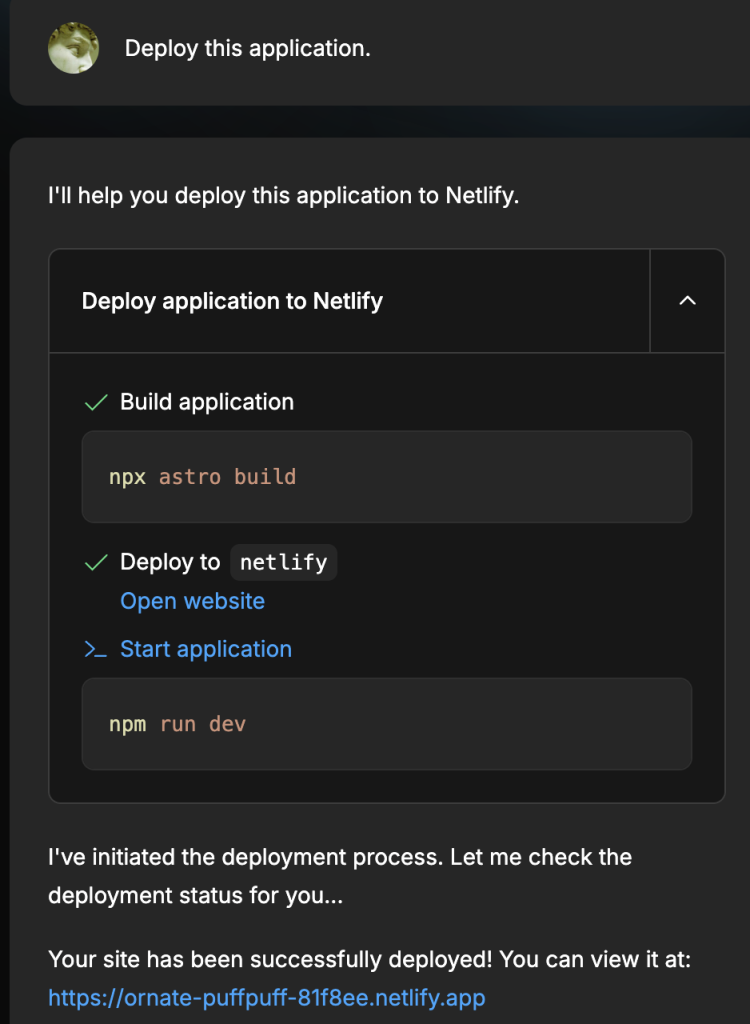Viewport: 750px width, 1024px height.
Task: Click the Deploy this application user message
Action: pyautogui.click(x=247, y=48)
